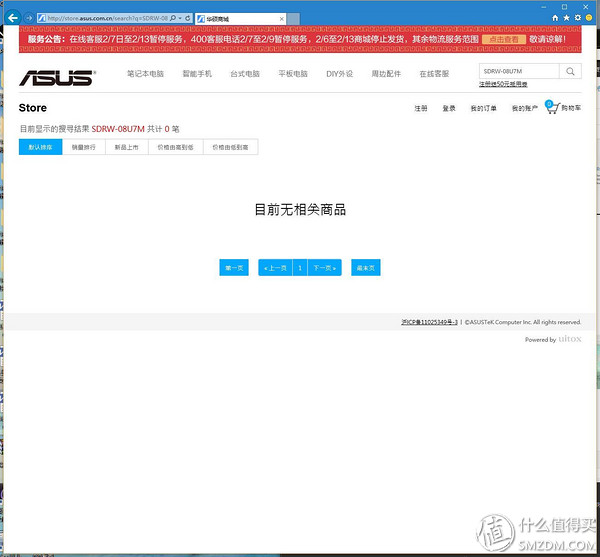Open the 台式电脑 menu

coord(245,73)
